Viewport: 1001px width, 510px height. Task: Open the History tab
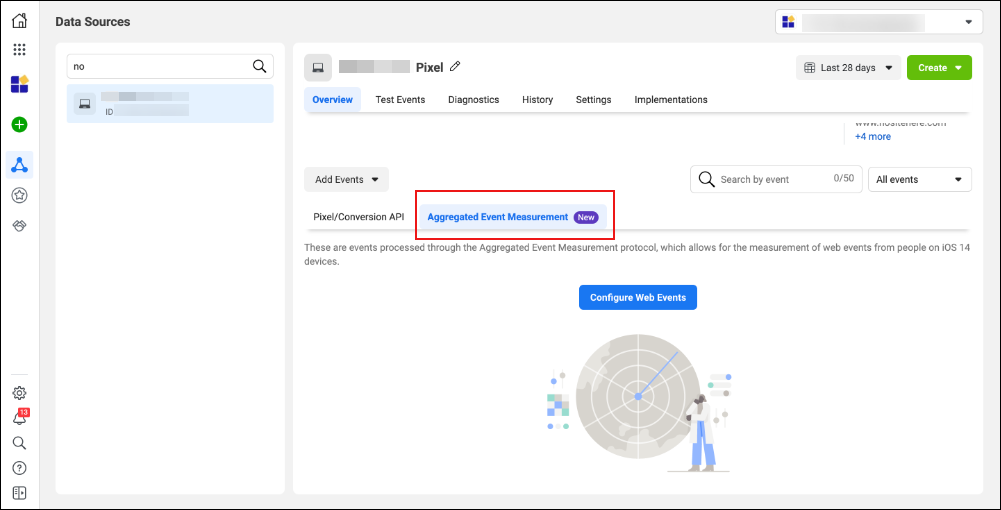[x=538, y=100]
